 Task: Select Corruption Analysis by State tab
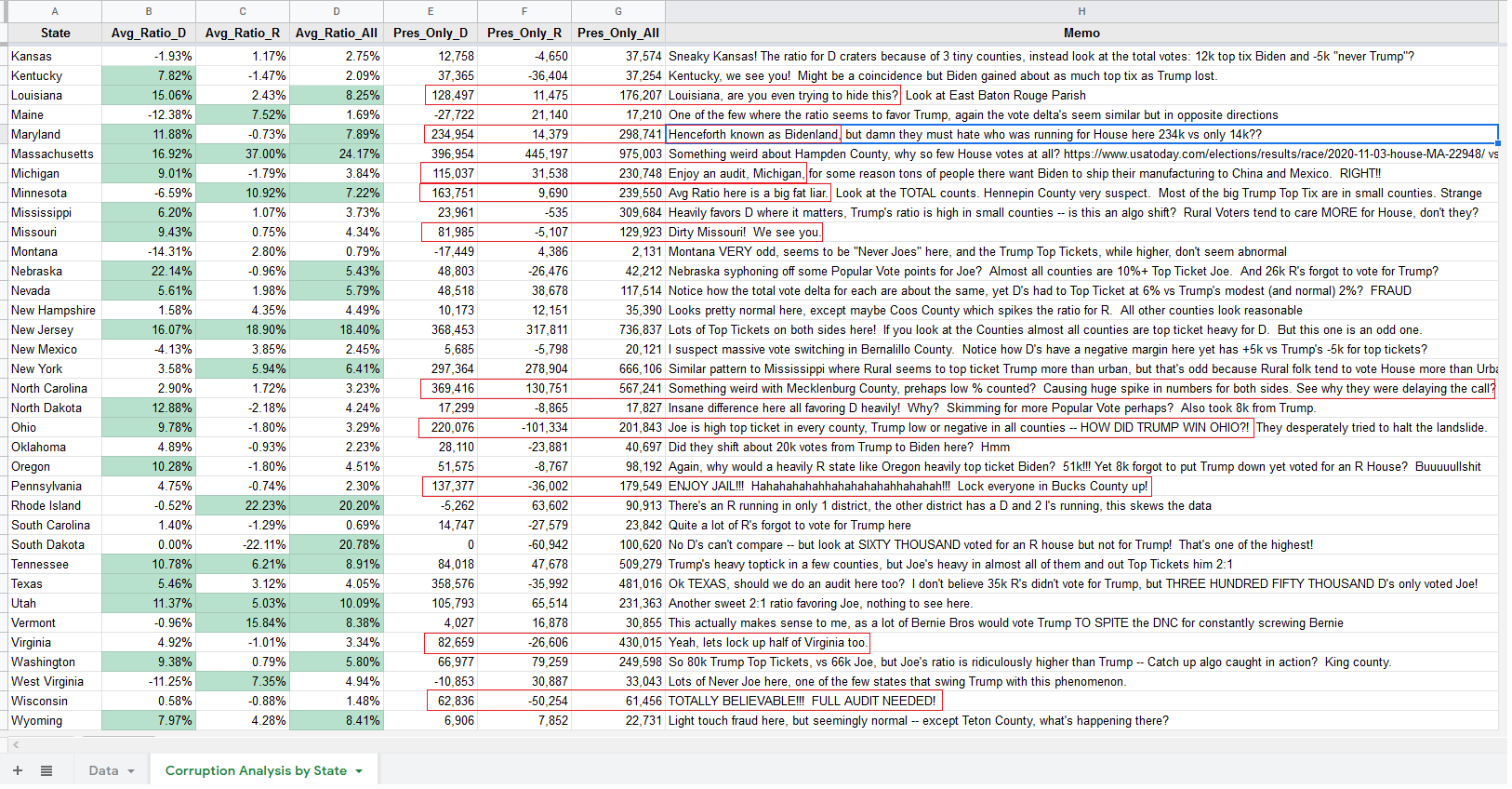click(256, 770)
